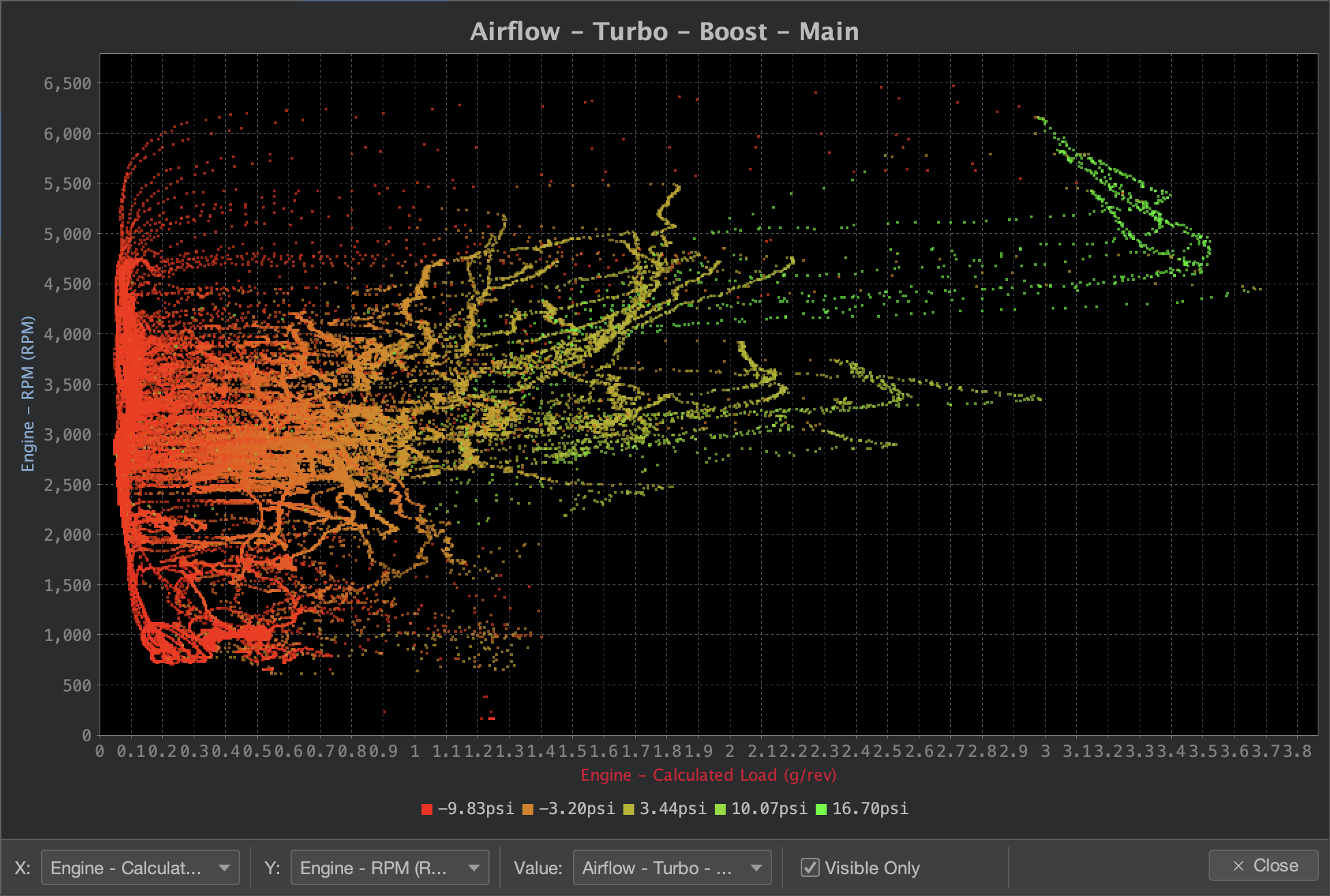The image size is (1330, 896).
Task: Click the 3,000 RPM axis tick label
Action: [68, 434]
